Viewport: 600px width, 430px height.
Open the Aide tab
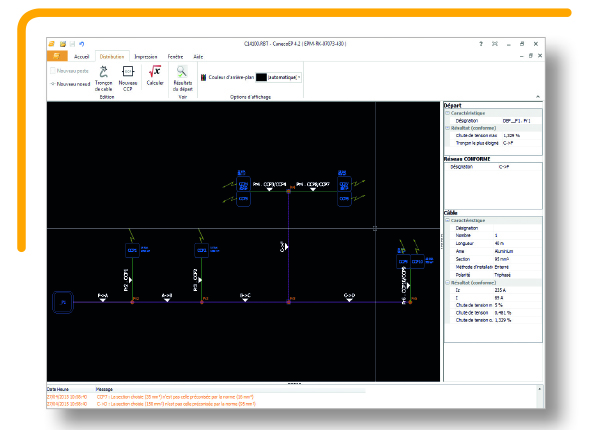198,57
